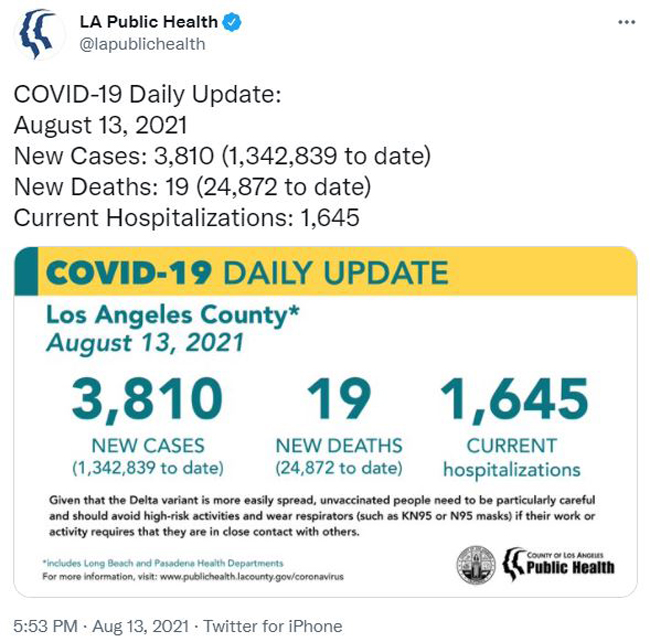
Task: Click the 3,810 new cases figure
Action: (148, 398)
